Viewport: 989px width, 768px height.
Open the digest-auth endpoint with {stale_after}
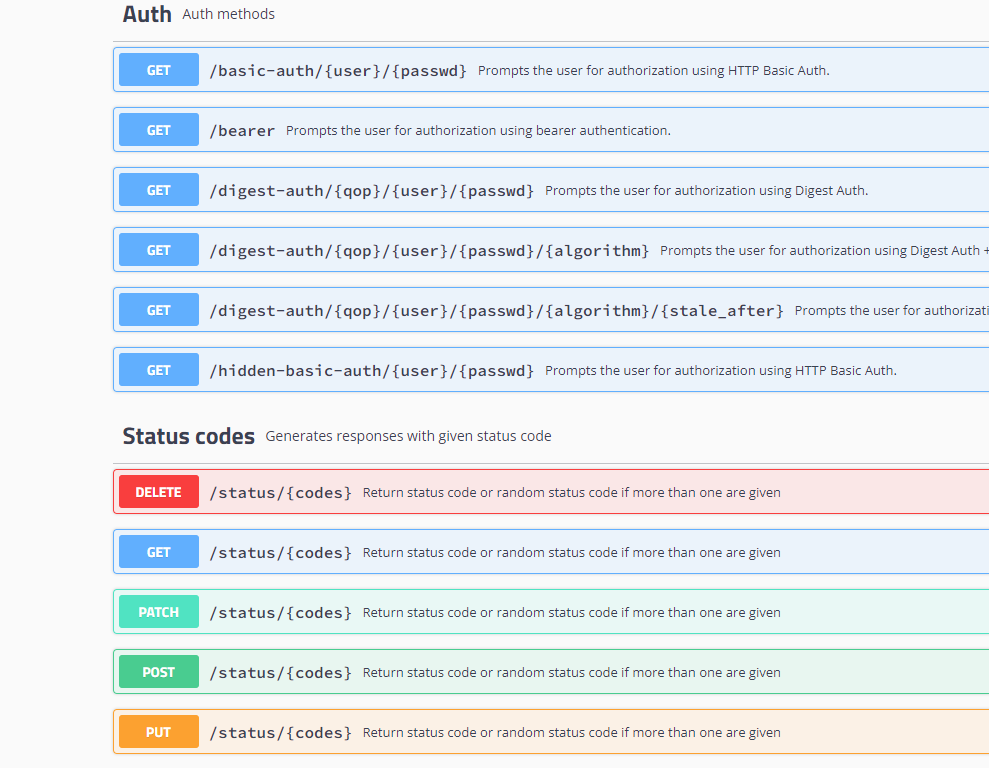(x=496, y=311)
